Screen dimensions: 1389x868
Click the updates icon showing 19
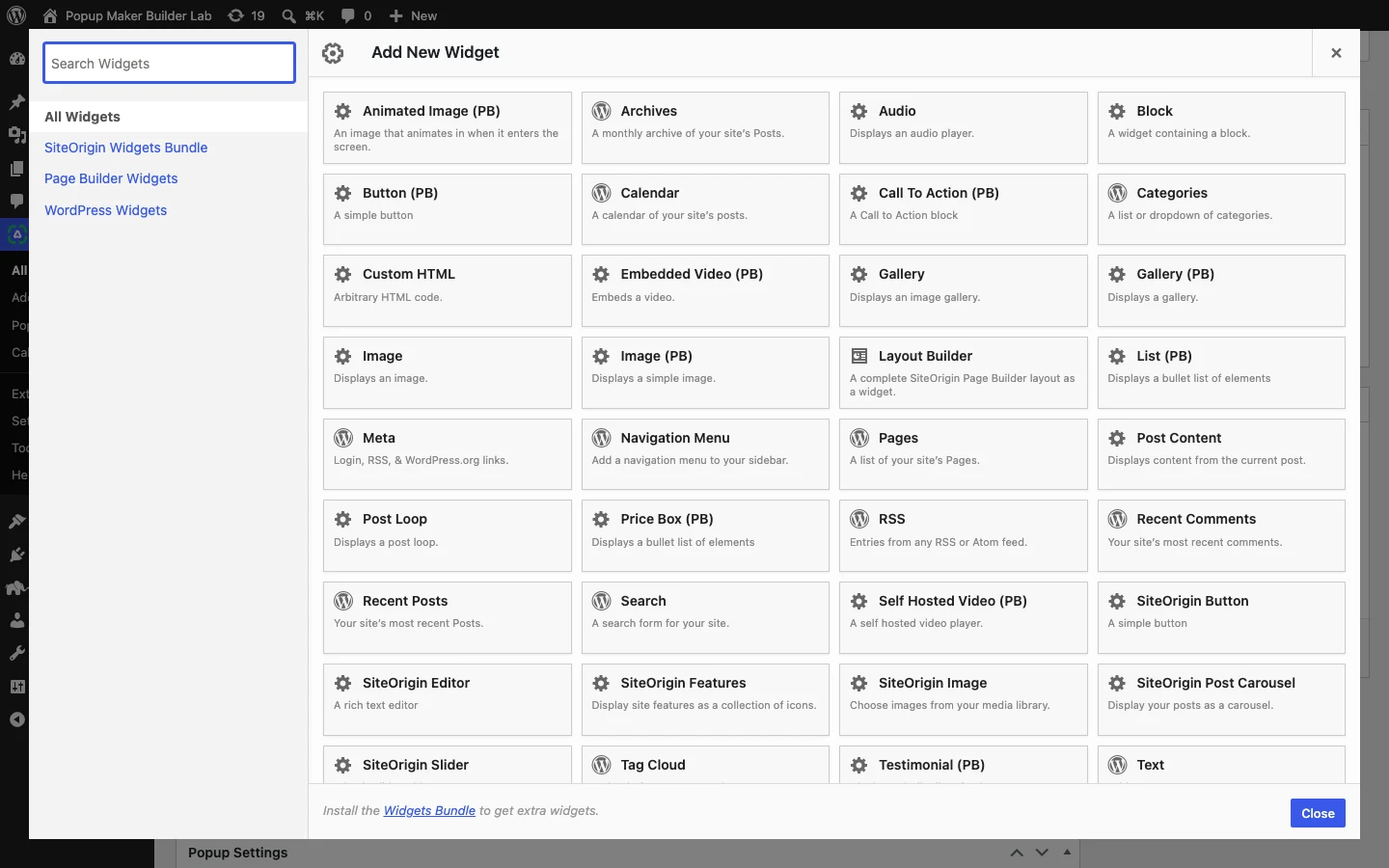click(246, 15)
